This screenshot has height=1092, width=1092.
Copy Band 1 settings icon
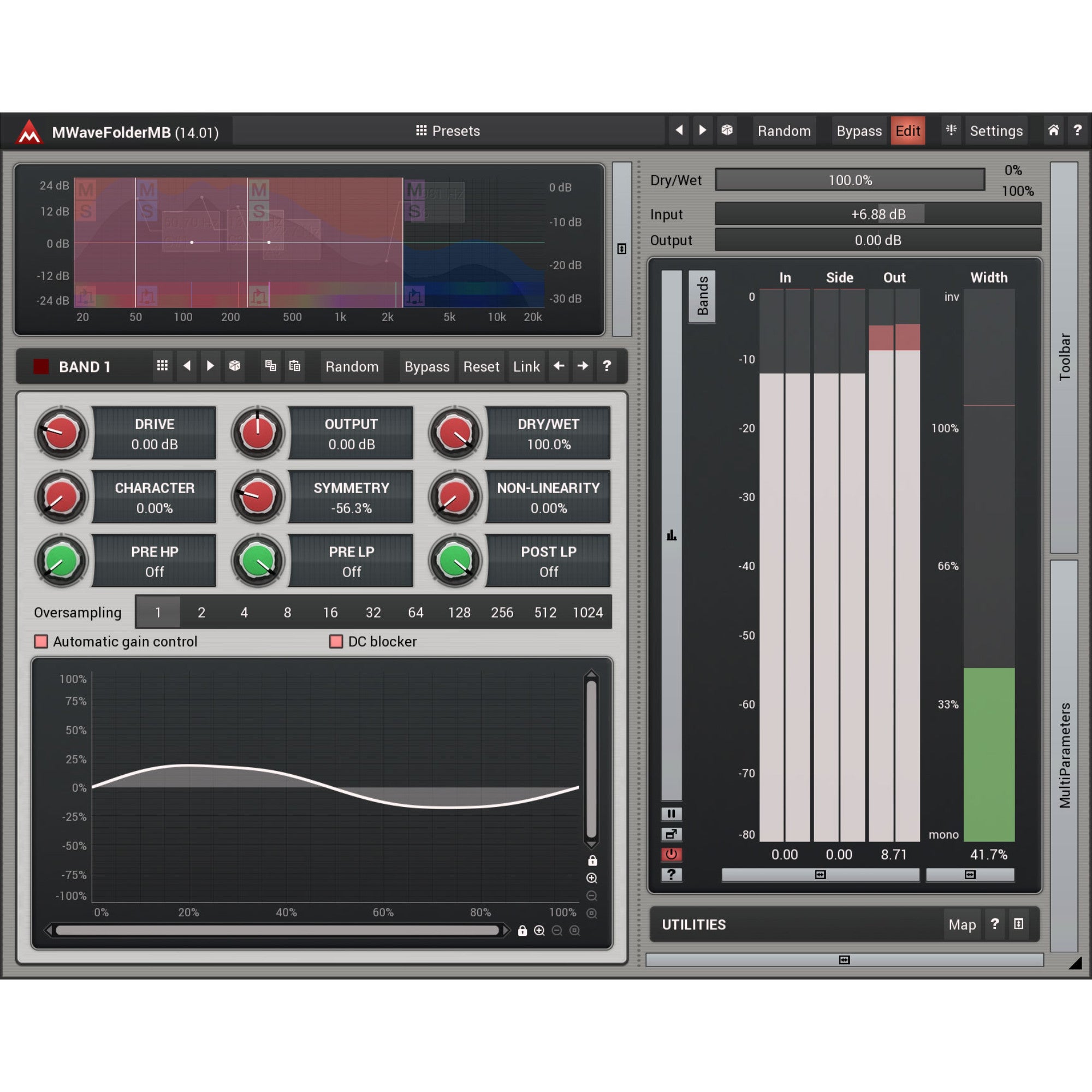[x=270, y=366]
